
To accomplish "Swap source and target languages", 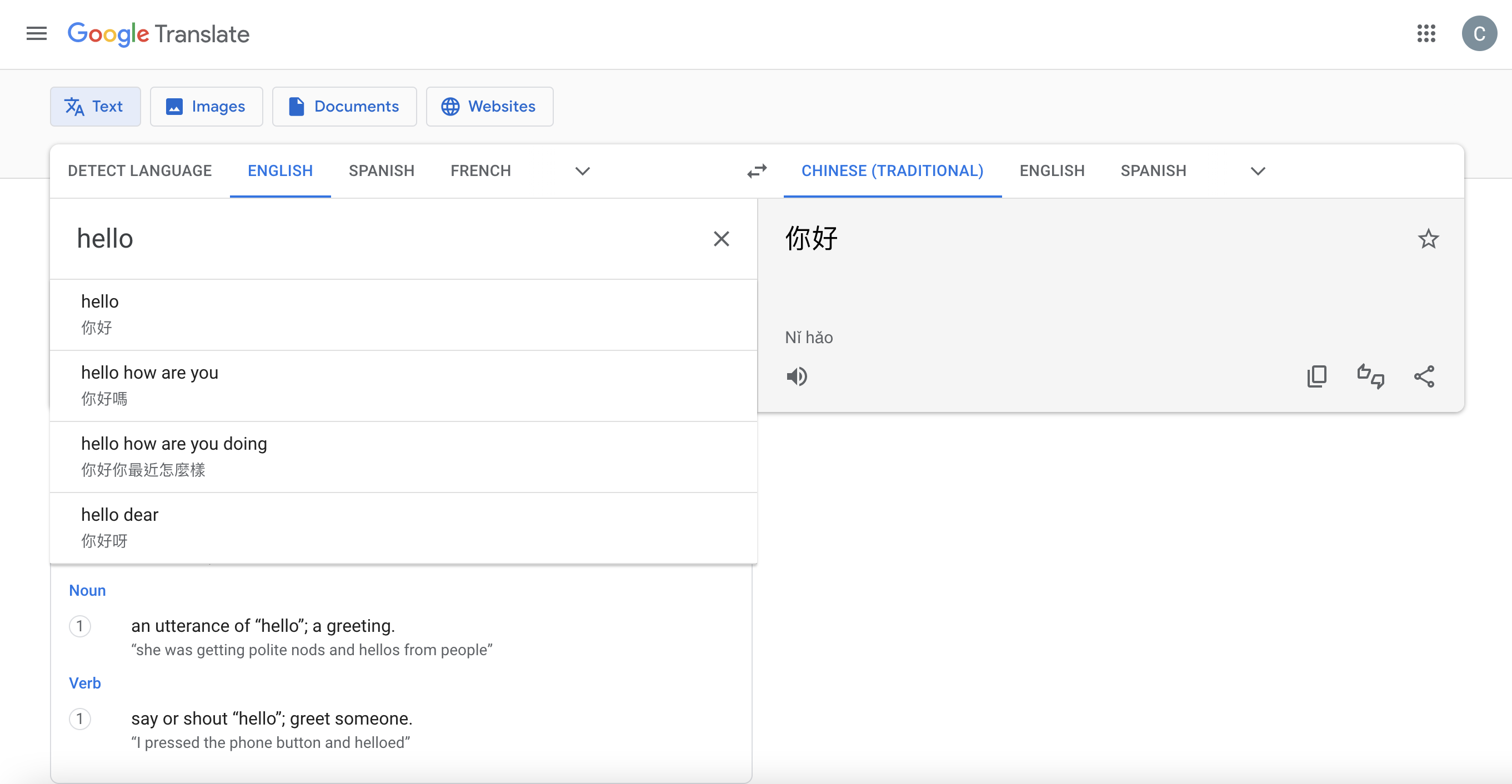I will [x=757, y=171].
